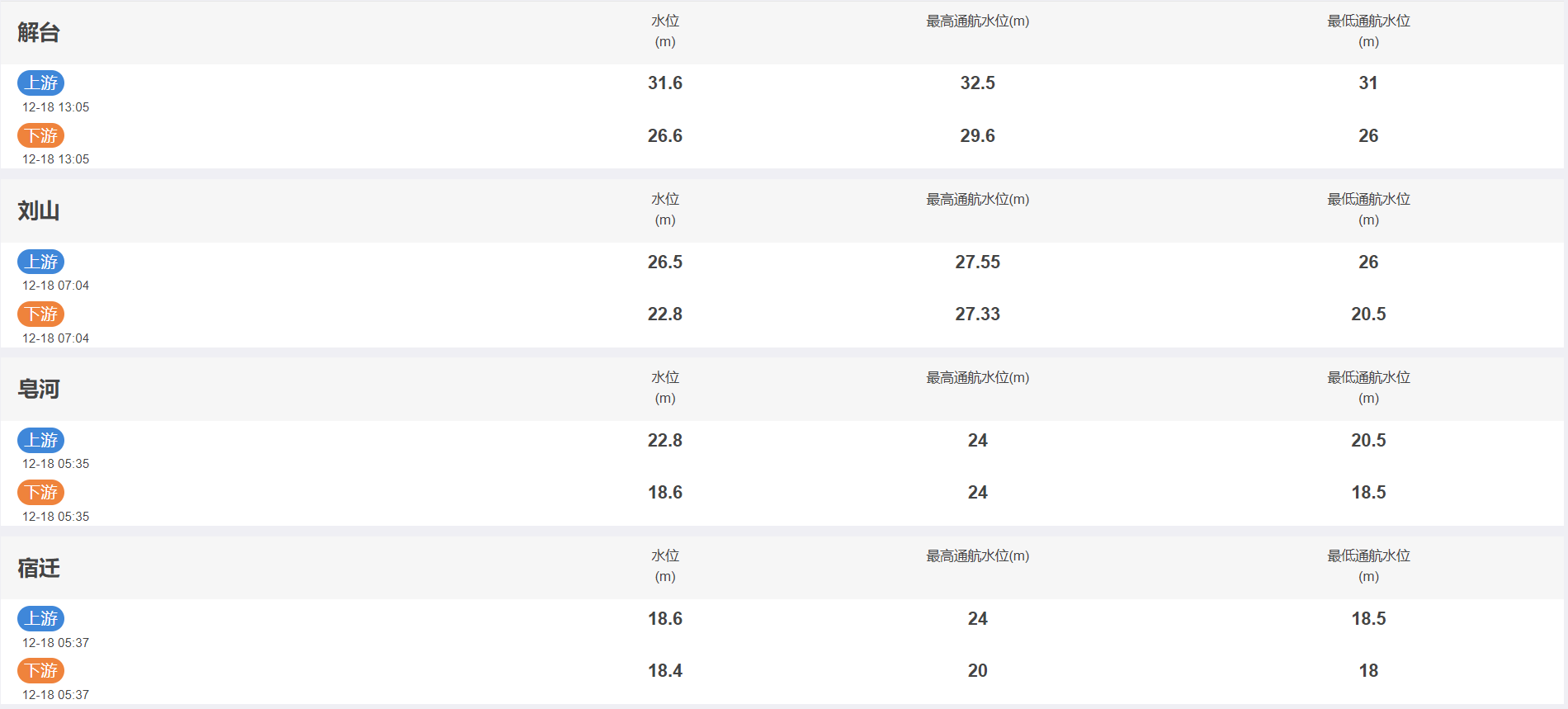This screenshot has width=1568, height=709.
Task: Click 解台 upstream water level 31.6
Action: pyautogui.click(x=665, y=83)
